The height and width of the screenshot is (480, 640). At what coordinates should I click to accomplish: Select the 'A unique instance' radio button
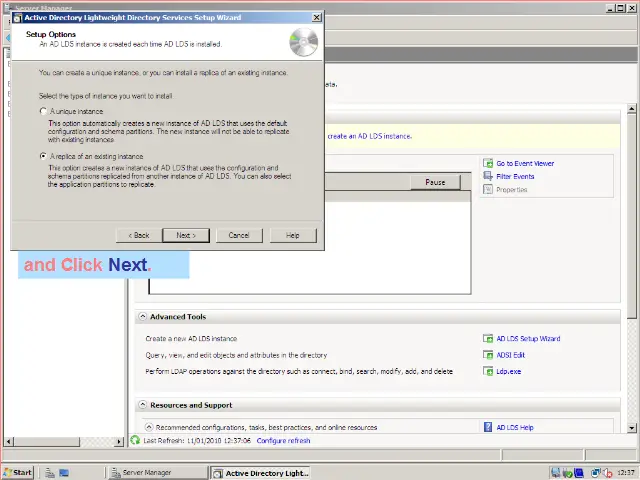point(43,111)
